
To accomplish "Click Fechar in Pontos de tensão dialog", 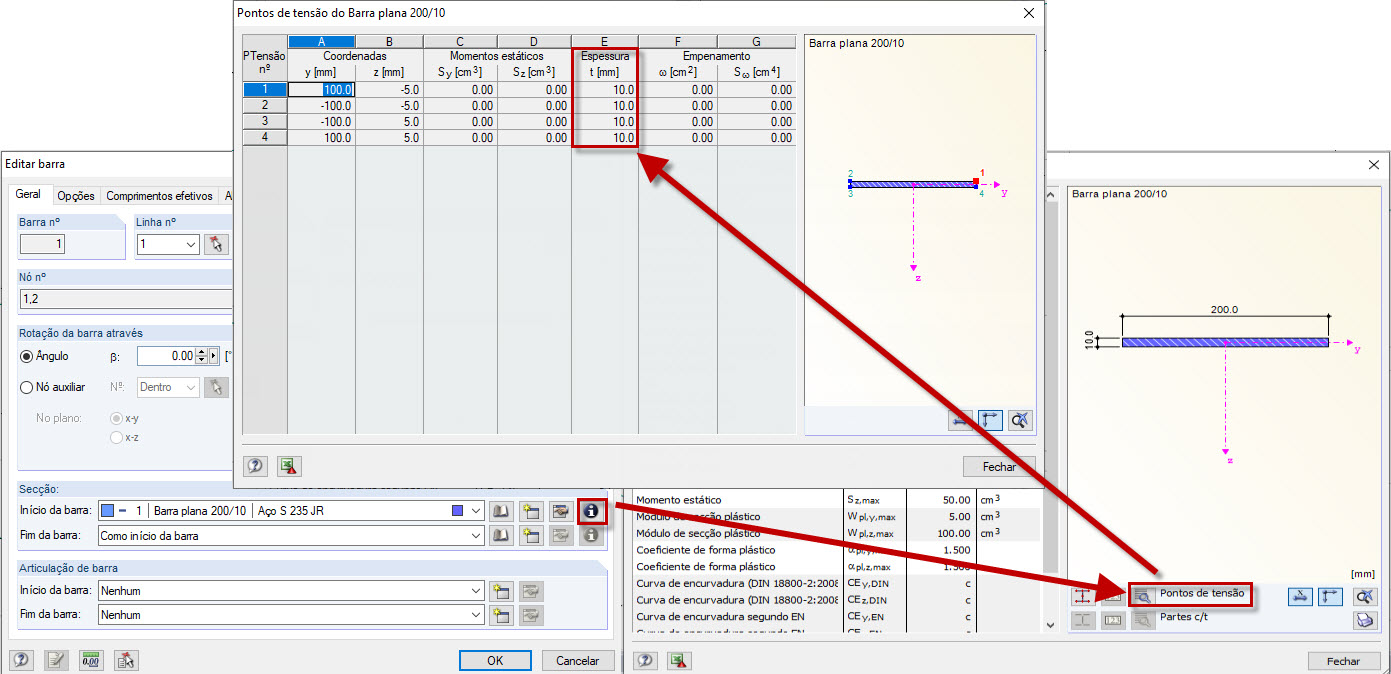I will pyautogui.click(x=999, y=466).
